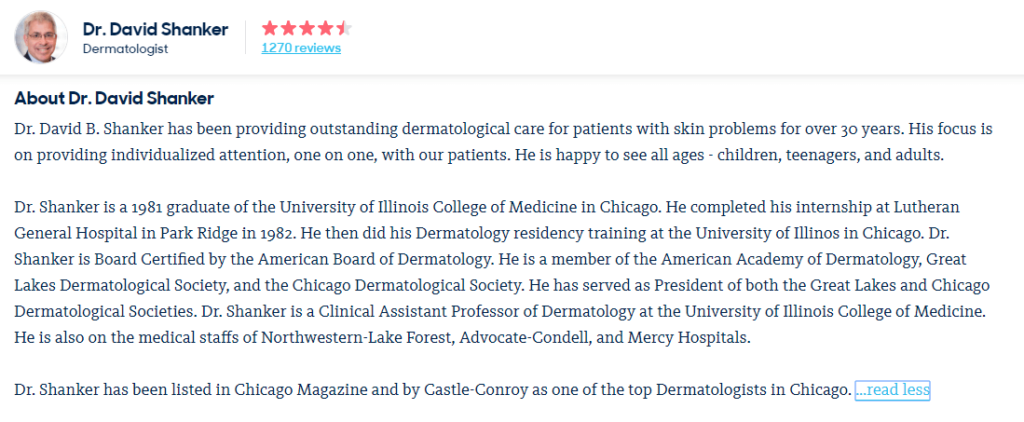Click the "About Dr. David Shanker" heading
Viewport: 1024px width, 422px height.
click(114, 99)
